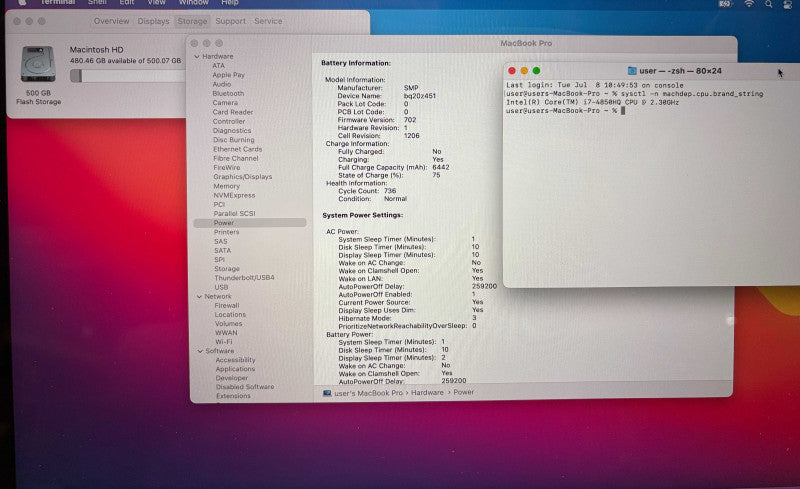The width and height of the screenshot is (800, 489).
Task: Click the Terminal command prompt line
Action: click(x=565, y=111)
